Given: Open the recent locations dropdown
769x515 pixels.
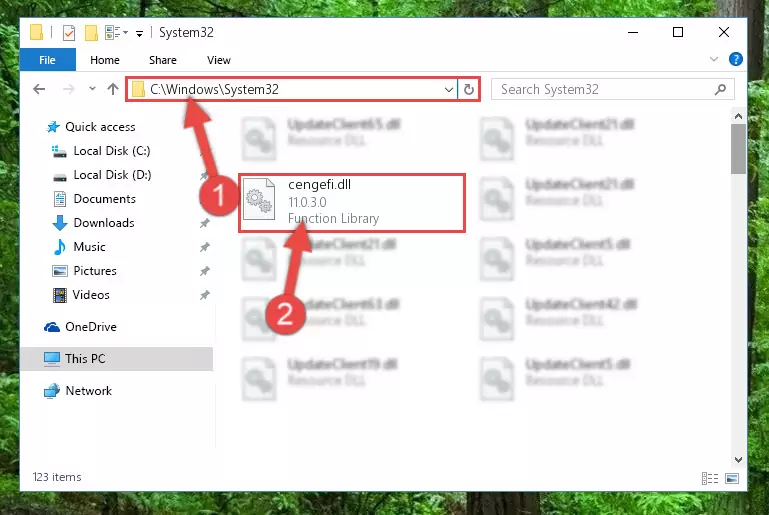Looking at the screenshot, I should pos(92,89).
